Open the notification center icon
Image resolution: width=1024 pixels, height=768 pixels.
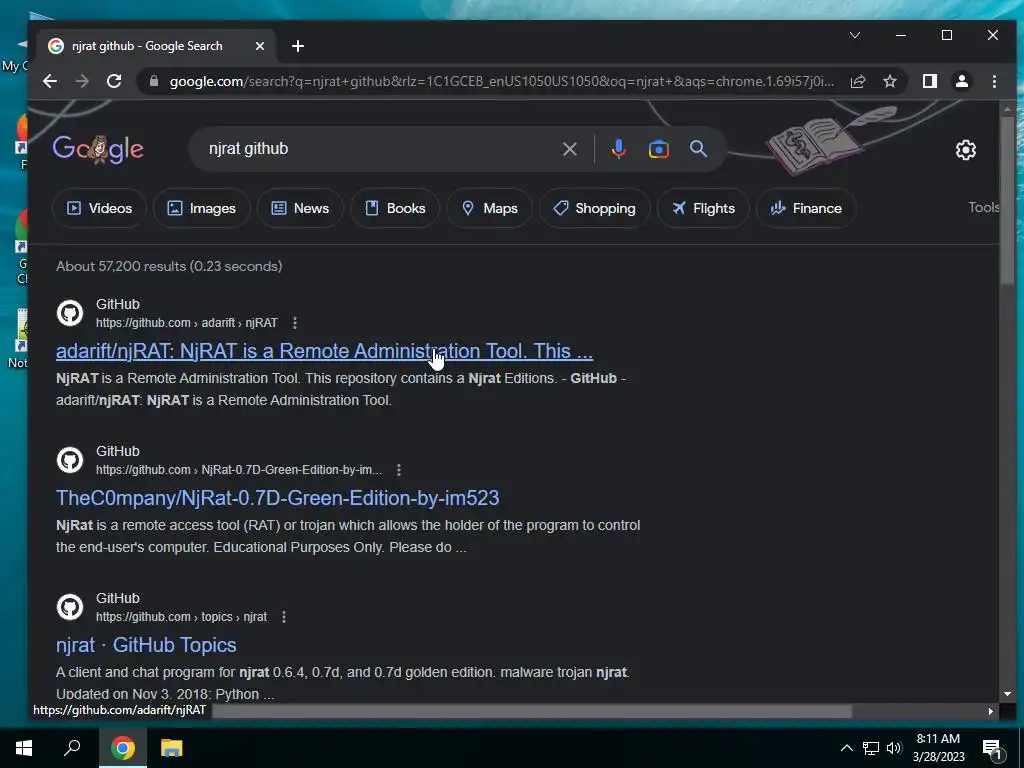click(x=993, y=748)
